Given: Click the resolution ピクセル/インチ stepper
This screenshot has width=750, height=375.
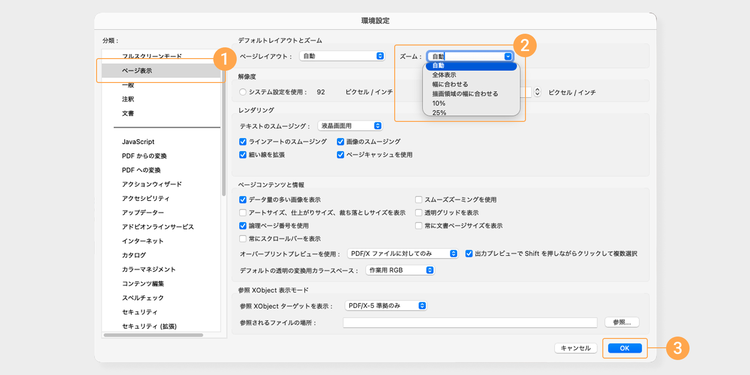Looking at the screenshot, I should [537, 92].
